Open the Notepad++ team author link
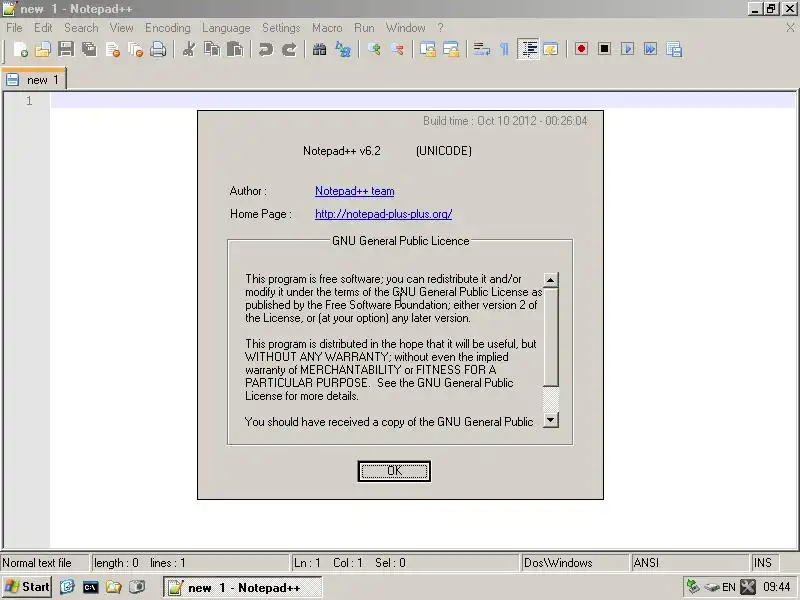The width and height of the screenshot is (800, 600). [355, 191]
